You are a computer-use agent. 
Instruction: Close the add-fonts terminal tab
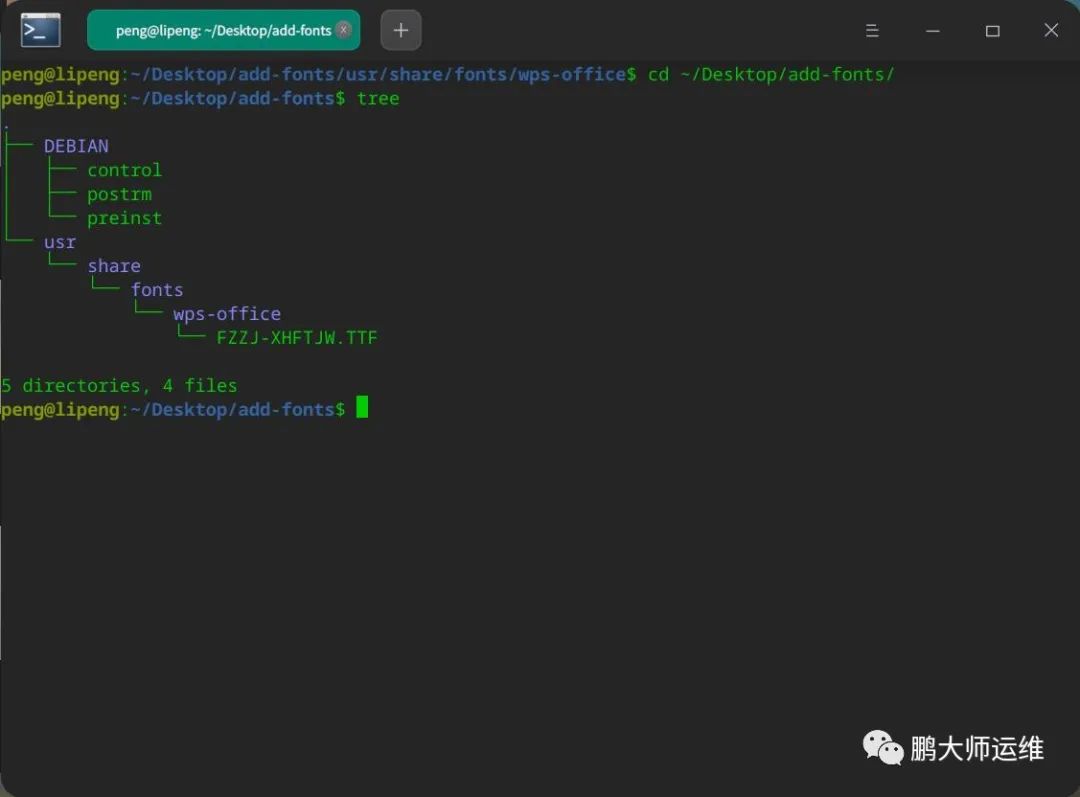343,30
